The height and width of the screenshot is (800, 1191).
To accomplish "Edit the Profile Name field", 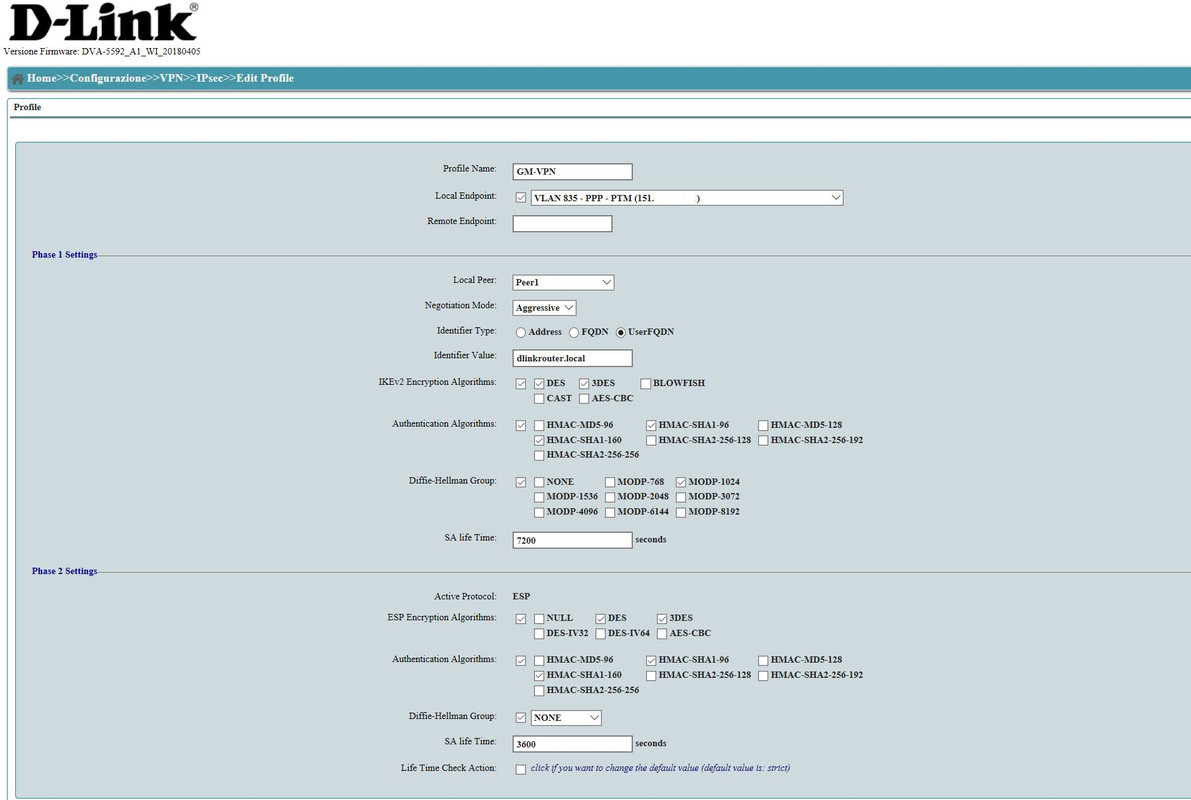I will [572, 172].
